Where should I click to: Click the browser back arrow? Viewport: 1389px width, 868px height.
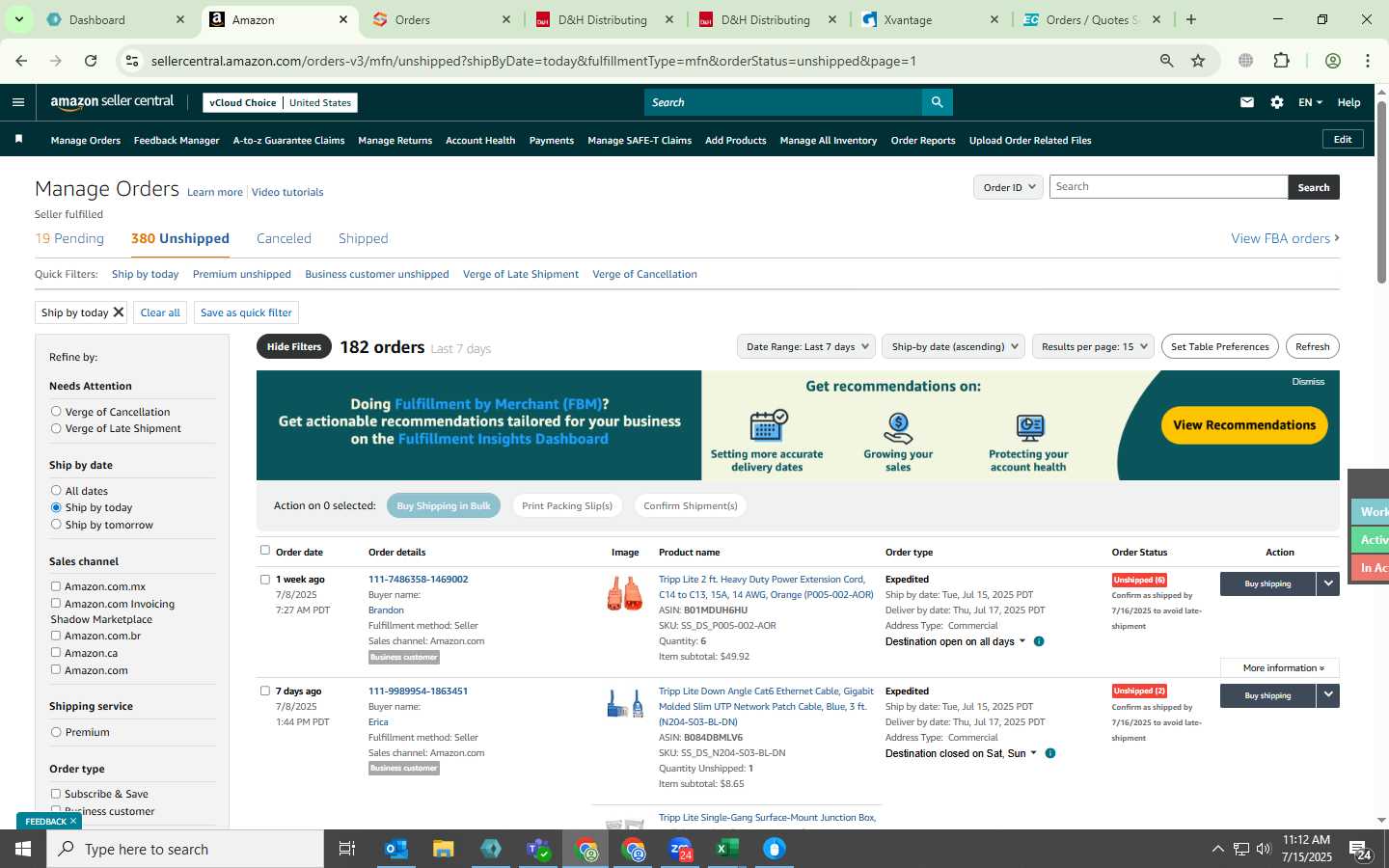pos(21,61)
